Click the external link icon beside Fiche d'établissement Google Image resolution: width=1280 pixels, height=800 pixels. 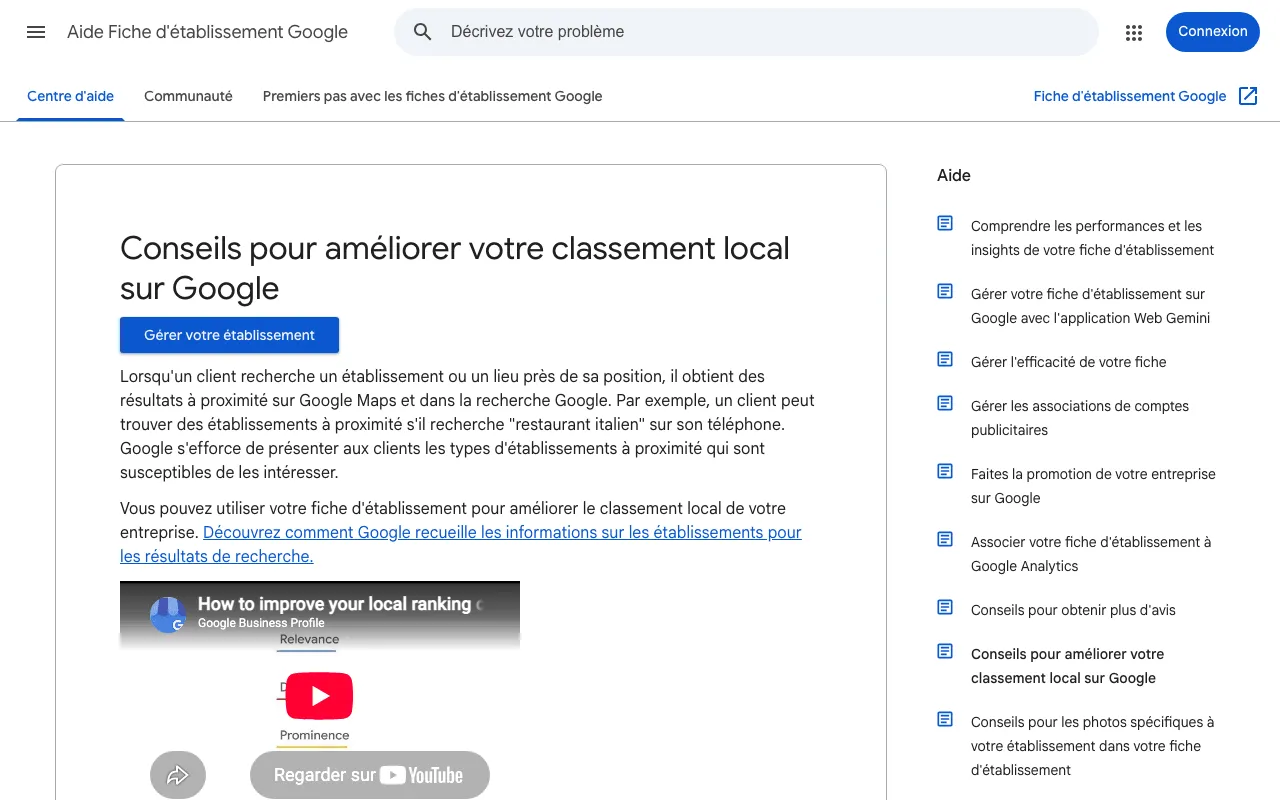[1248, 96]
